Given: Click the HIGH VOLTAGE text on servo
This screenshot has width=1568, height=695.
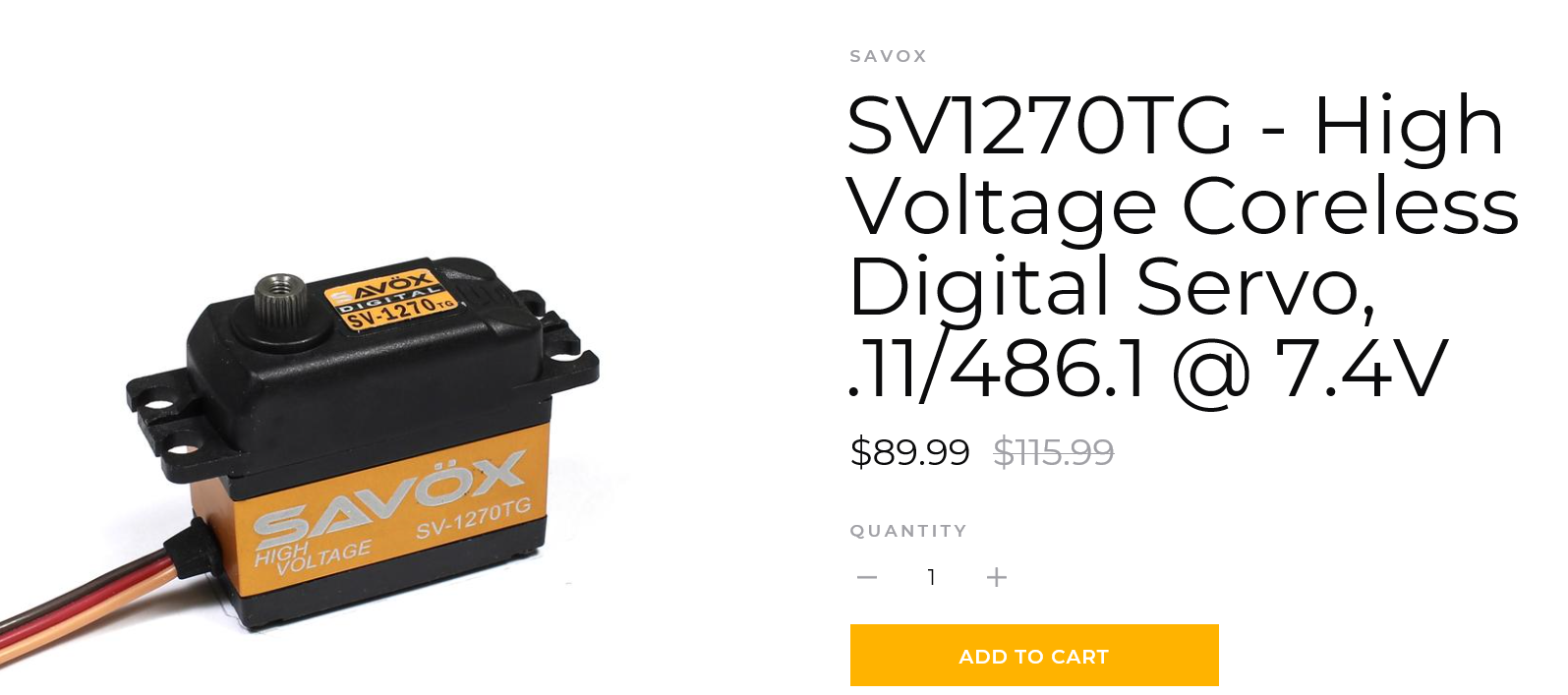Looking at the screenshot, I should pyautogui.click(x=312, y=556).
